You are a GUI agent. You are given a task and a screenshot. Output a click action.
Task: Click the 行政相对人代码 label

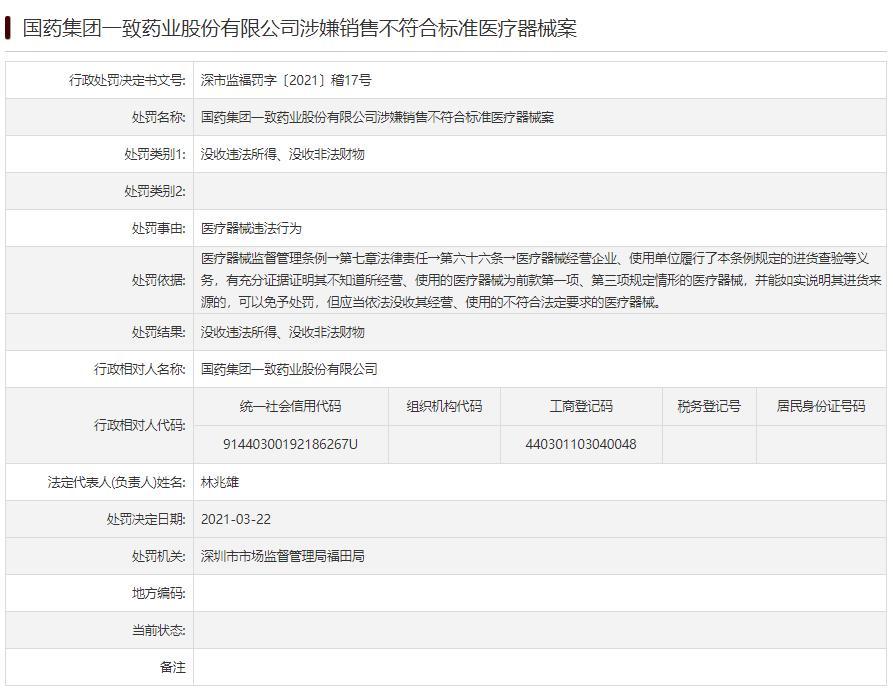click(x=140, y=425)
